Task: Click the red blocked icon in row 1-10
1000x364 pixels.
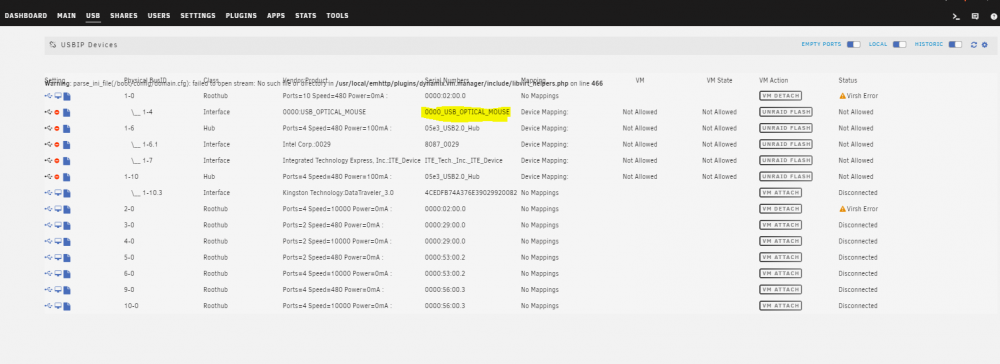Action: click(x=57, y=177)
